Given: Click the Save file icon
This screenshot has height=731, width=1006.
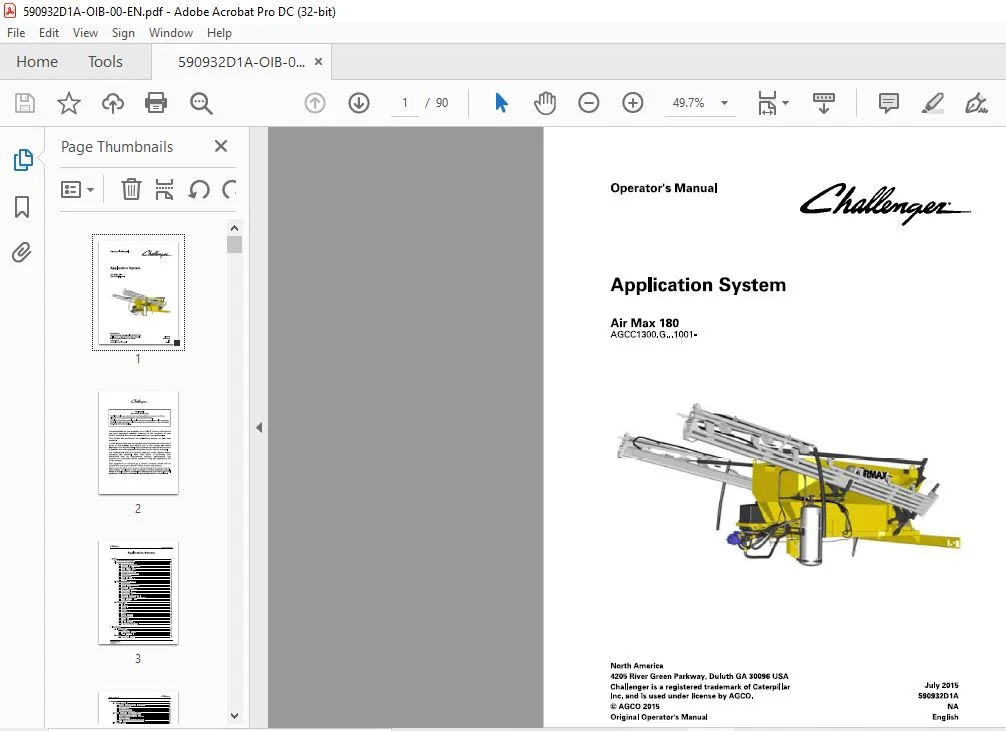Looking at the screenshot, I should [25, 103].
